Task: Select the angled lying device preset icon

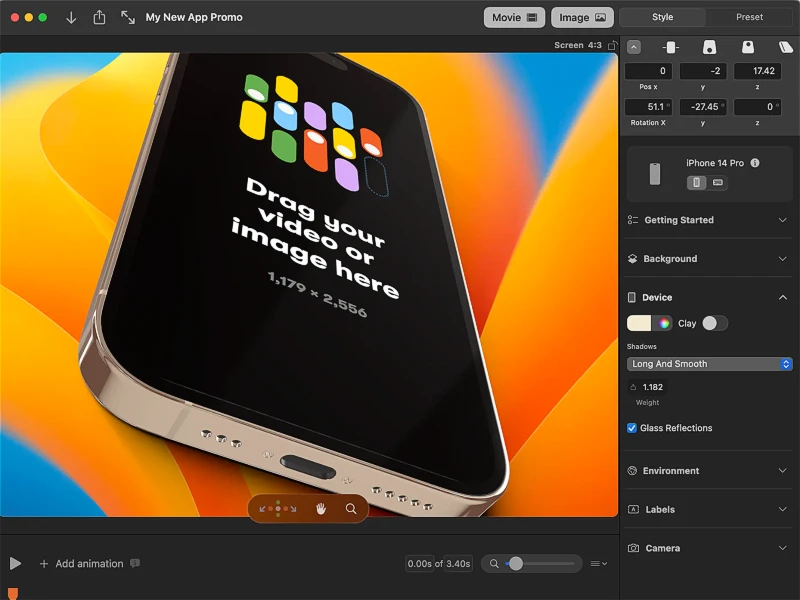Action: pyautogui.click(x=786, y=47)
